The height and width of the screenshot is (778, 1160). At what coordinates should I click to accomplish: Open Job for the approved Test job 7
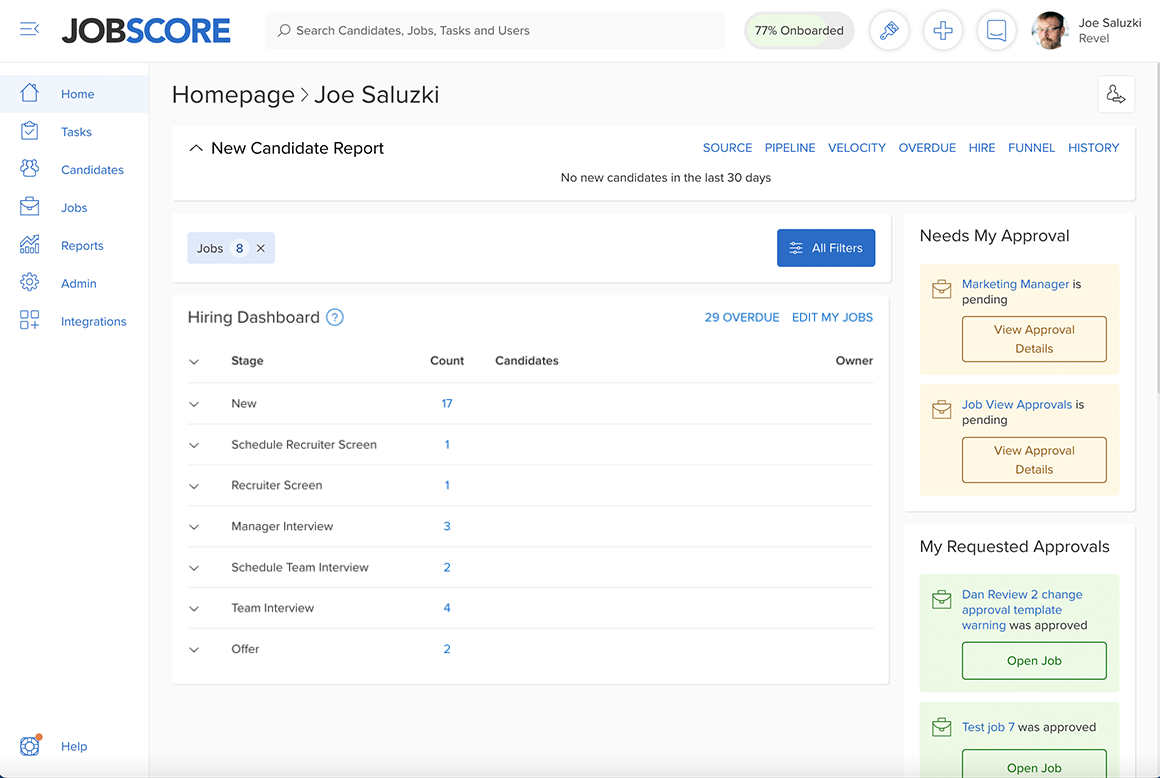1034,765
